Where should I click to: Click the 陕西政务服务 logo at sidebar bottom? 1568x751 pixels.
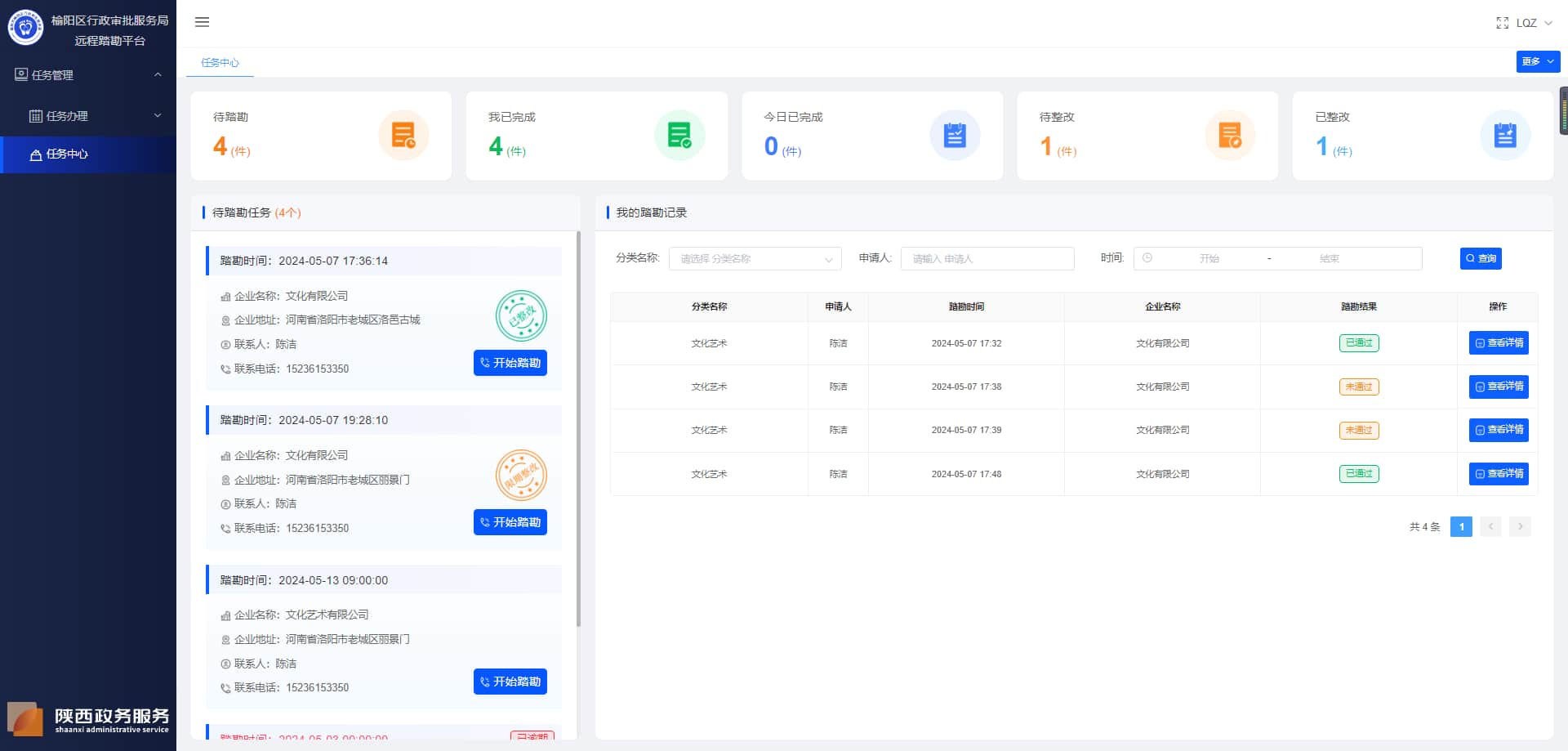88,718
